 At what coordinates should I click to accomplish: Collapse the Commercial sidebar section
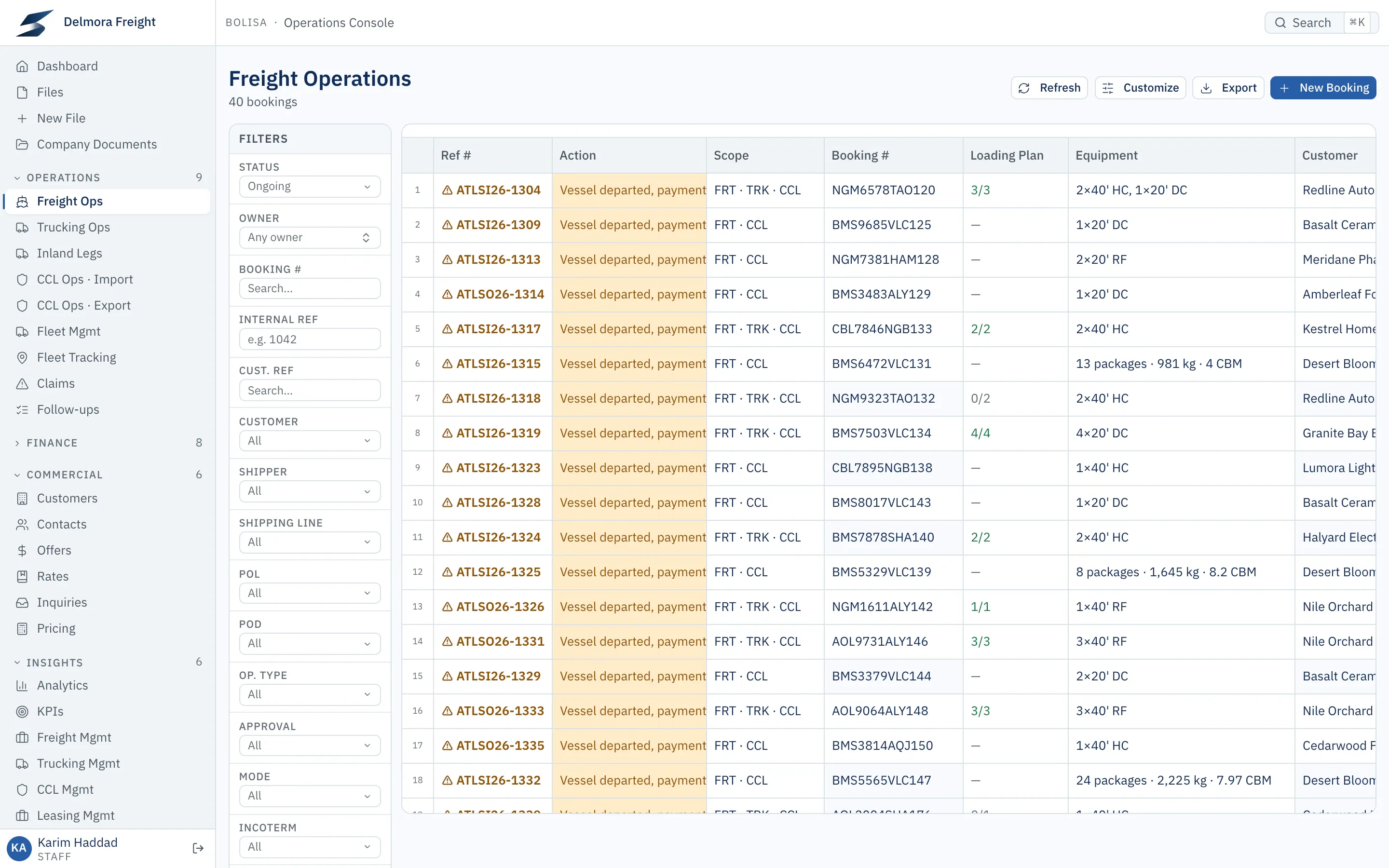pos(108,475)
